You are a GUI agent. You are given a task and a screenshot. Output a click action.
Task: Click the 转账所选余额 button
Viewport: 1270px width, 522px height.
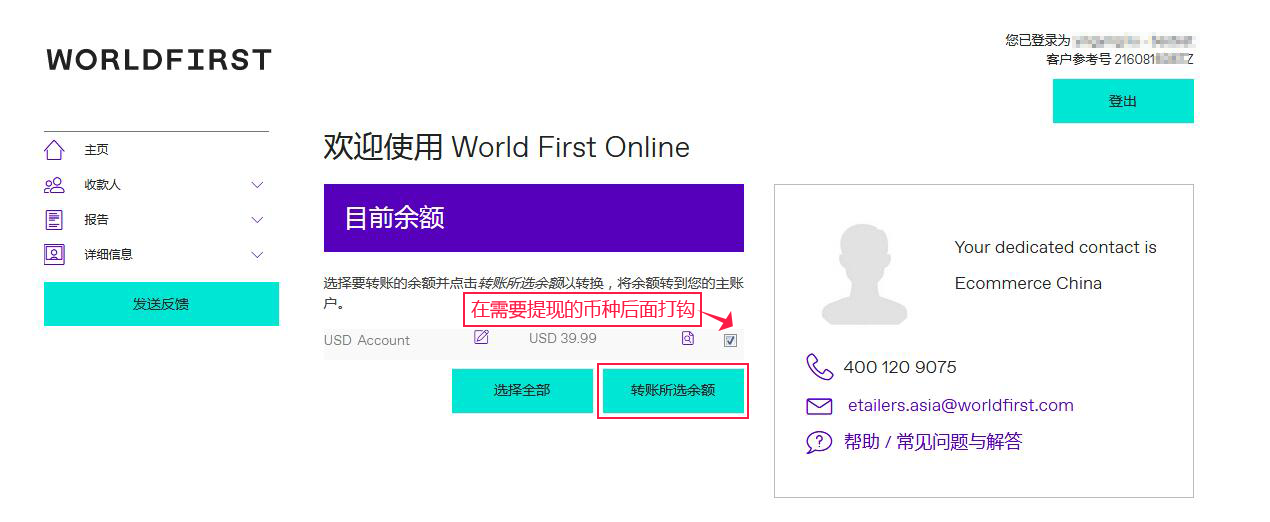point(673,391)
